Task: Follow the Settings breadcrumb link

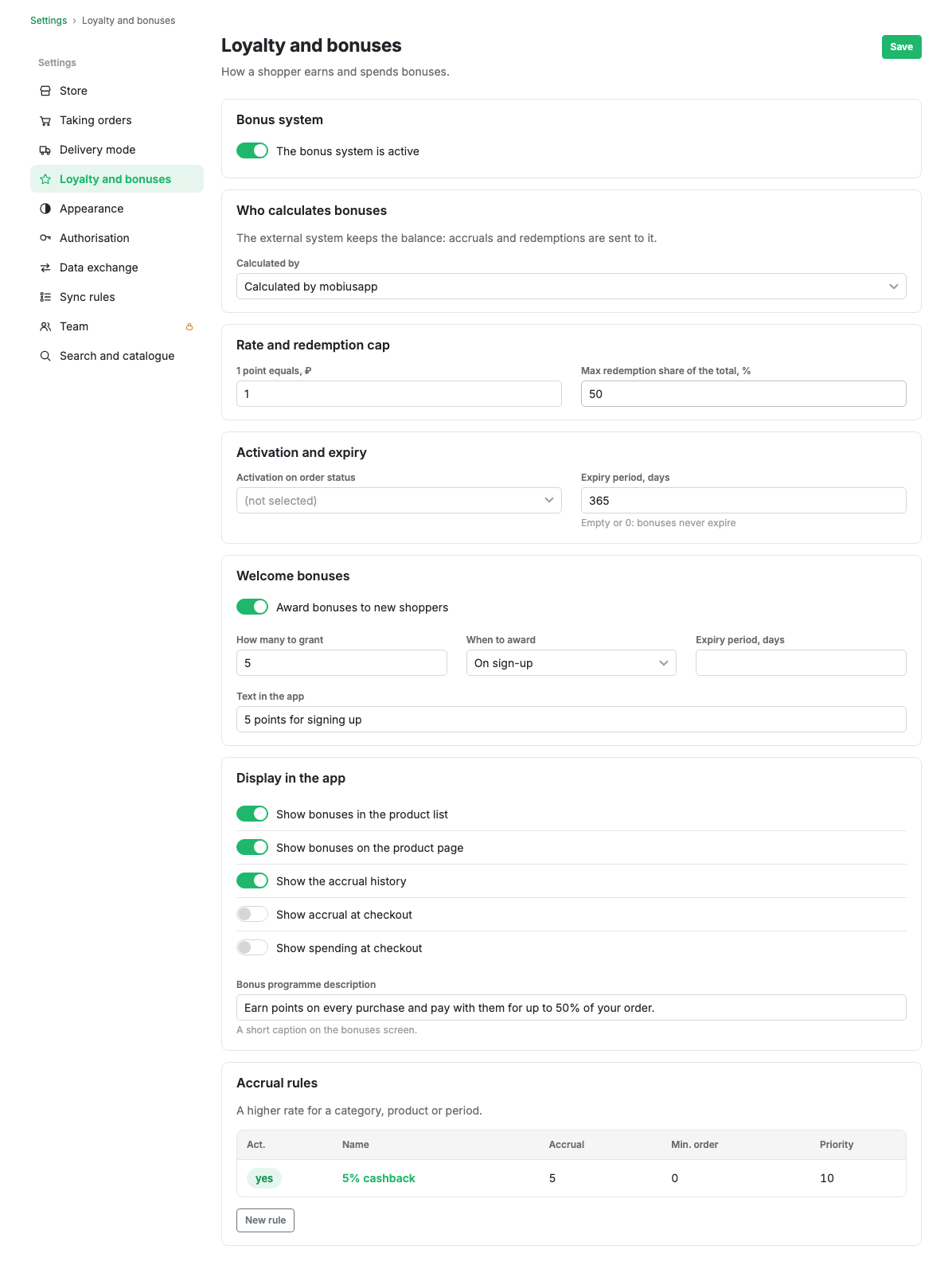Action: [x=49, y=21]
